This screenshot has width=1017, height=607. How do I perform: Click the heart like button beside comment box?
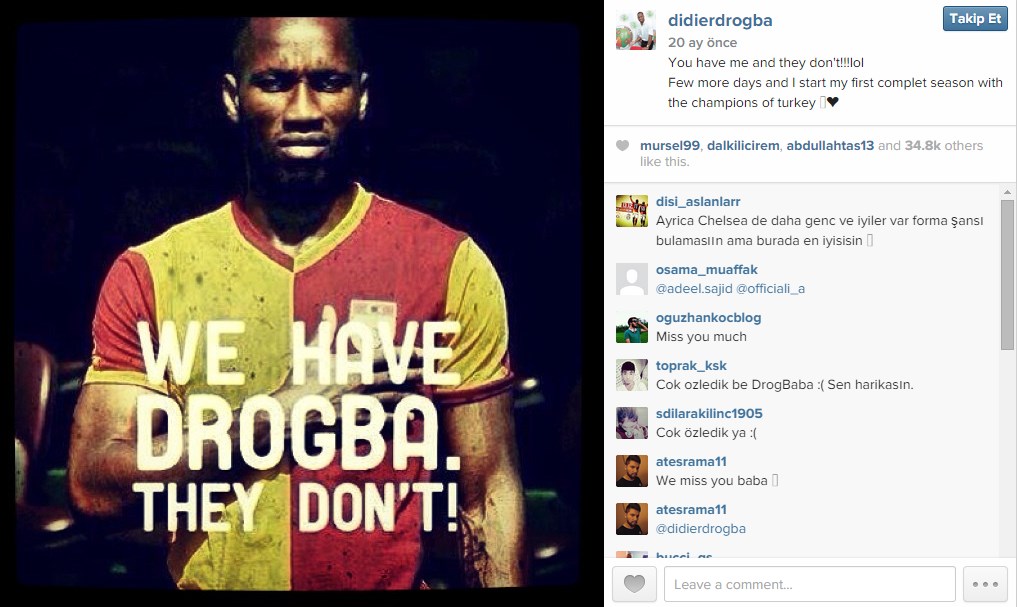[x=634, y=584]
